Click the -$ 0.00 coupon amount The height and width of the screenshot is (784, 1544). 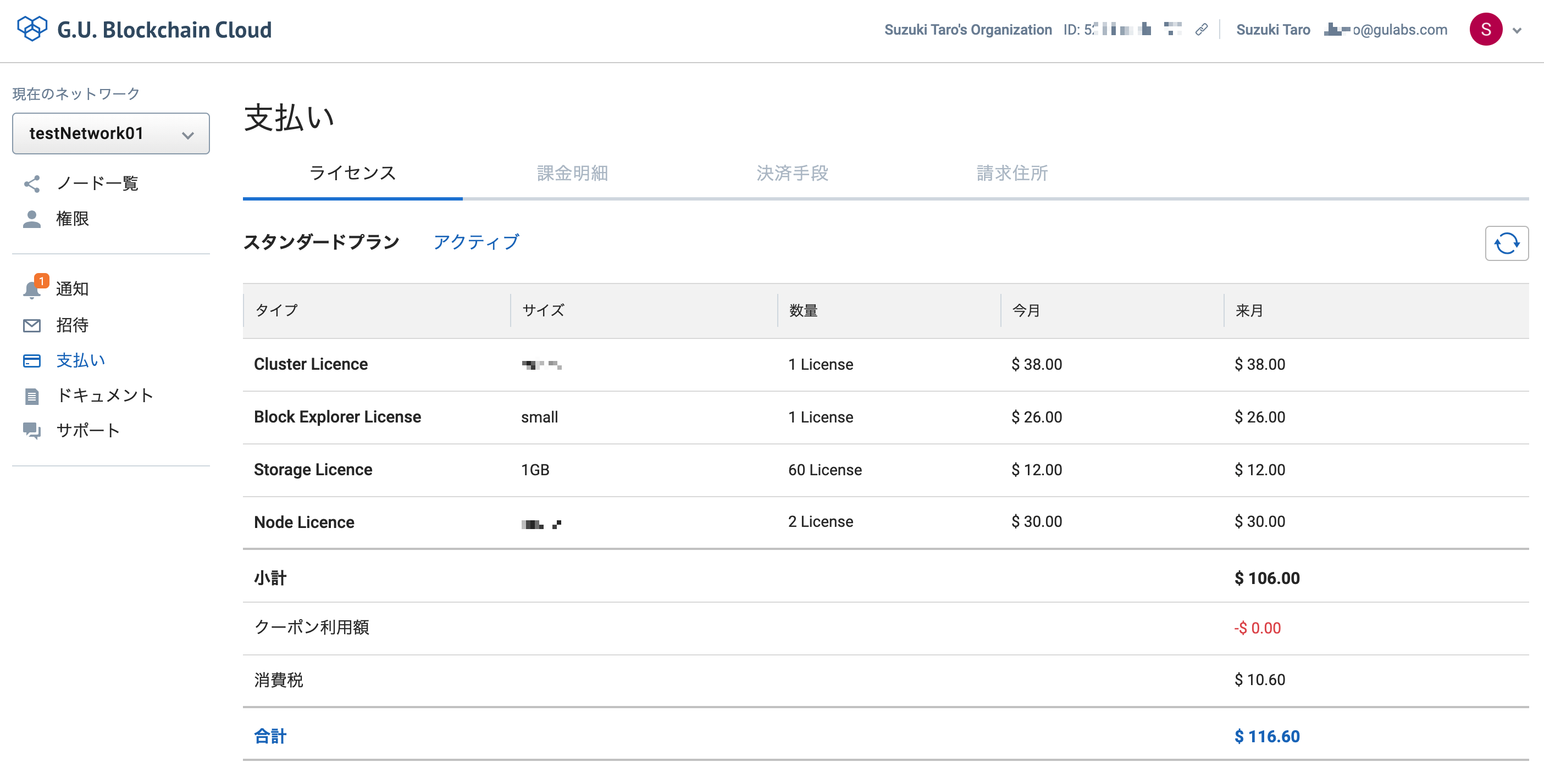pyautogui.click(x=1258, y=627)
